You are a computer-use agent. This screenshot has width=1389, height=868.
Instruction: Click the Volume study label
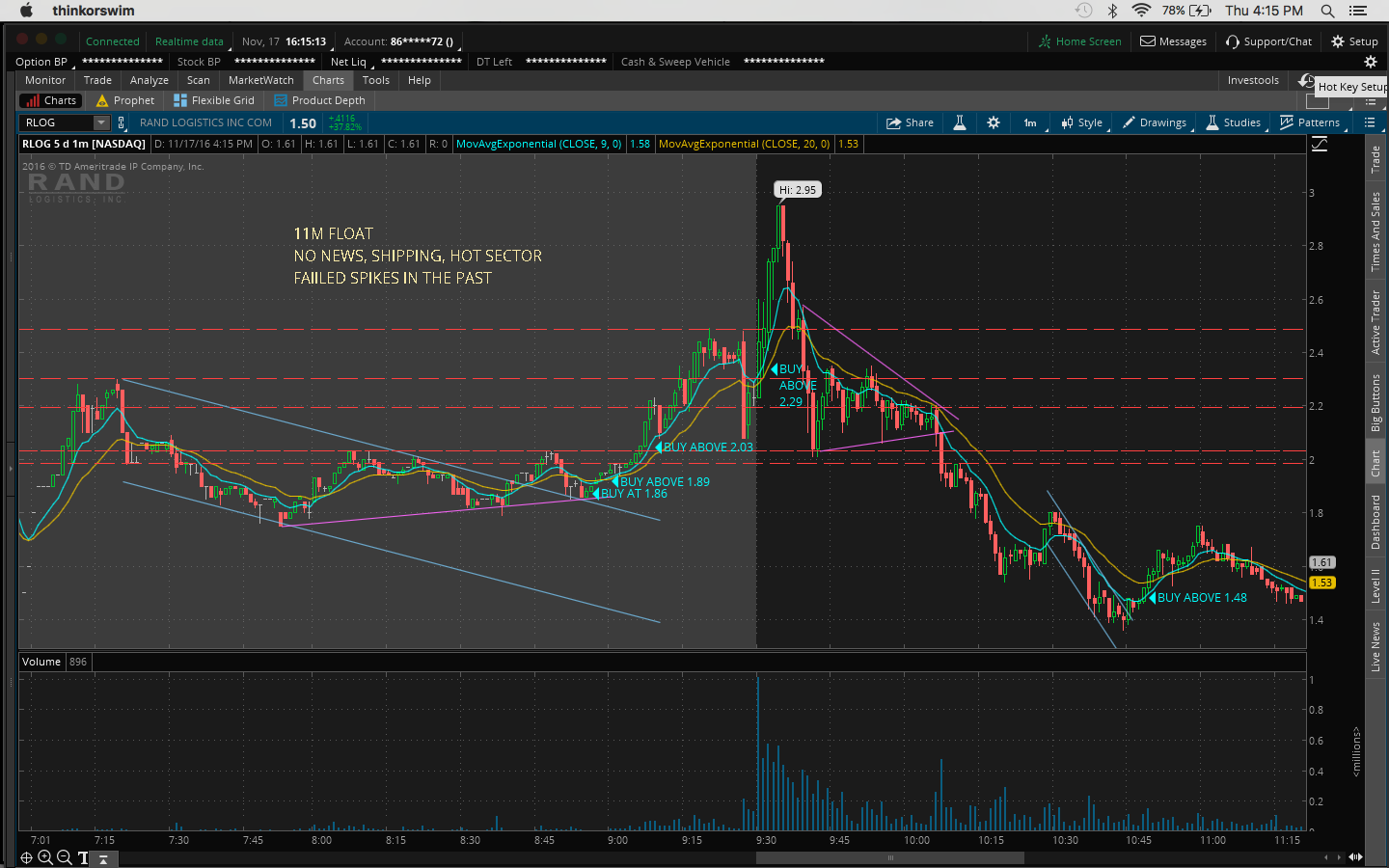point(41,662)
